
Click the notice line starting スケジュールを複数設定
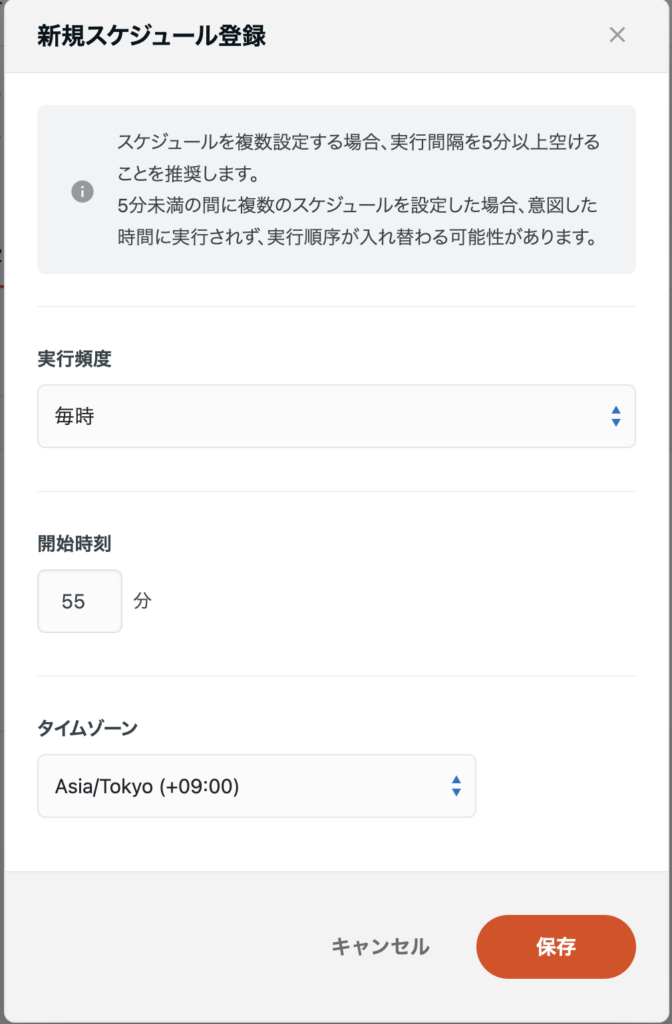358,142
